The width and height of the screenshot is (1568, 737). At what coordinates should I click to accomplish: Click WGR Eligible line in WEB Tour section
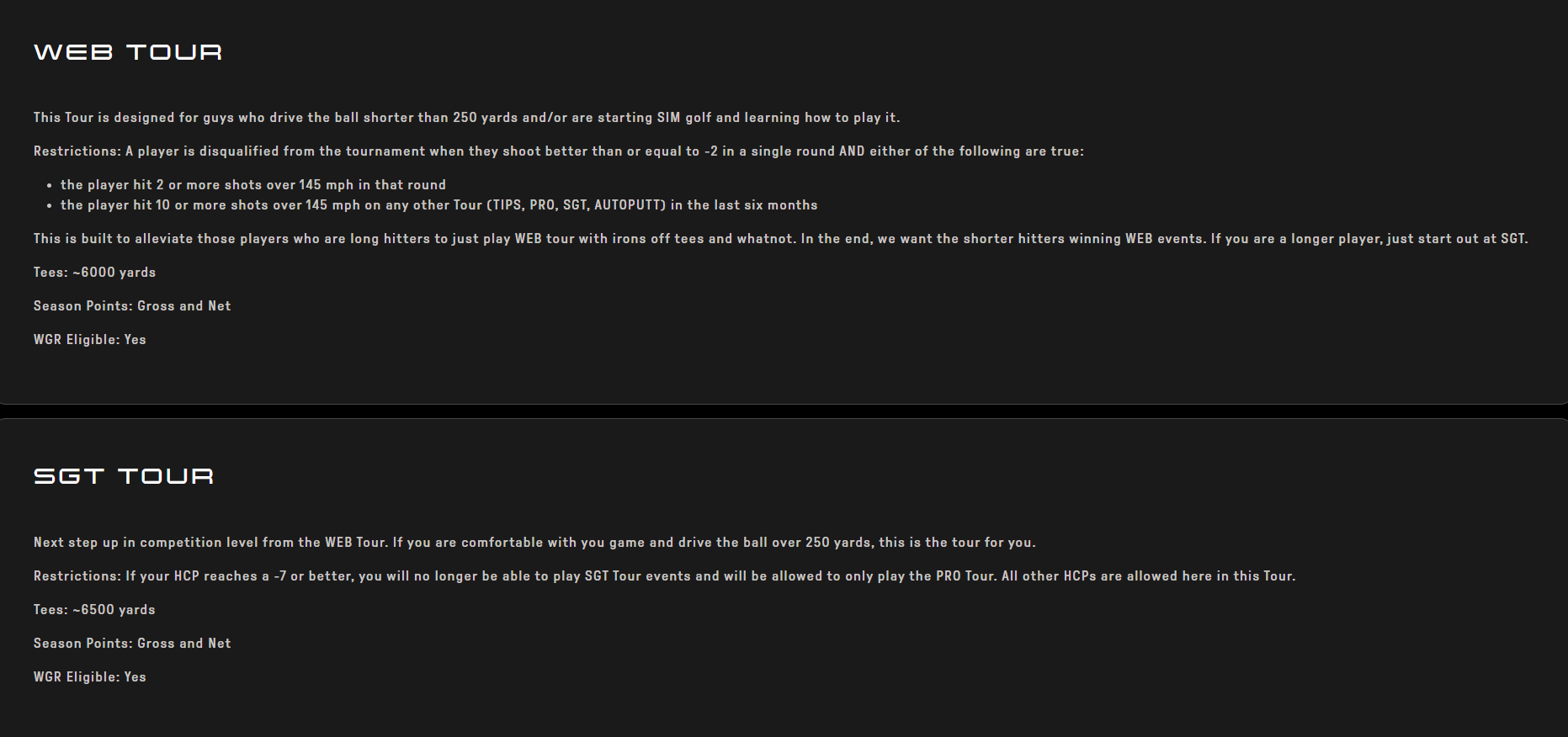[90, 340]
